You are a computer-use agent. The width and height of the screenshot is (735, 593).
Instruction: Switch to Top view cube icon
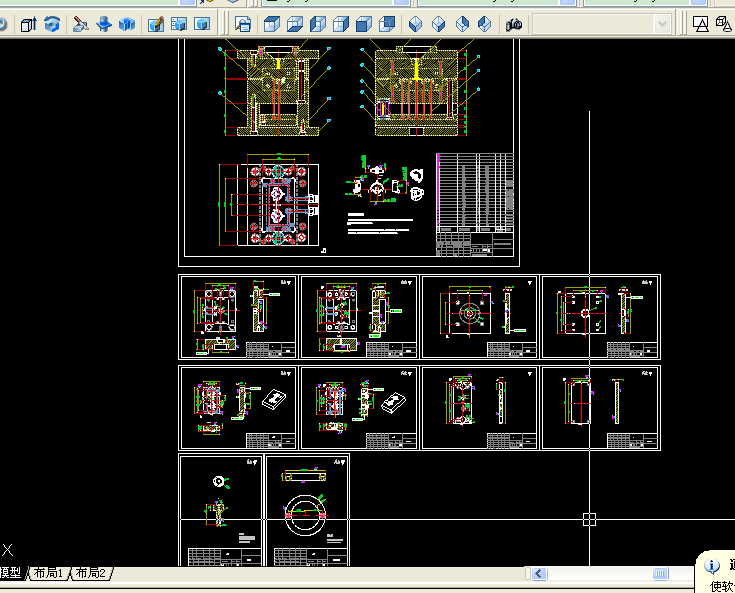click(x=271, y=24)
